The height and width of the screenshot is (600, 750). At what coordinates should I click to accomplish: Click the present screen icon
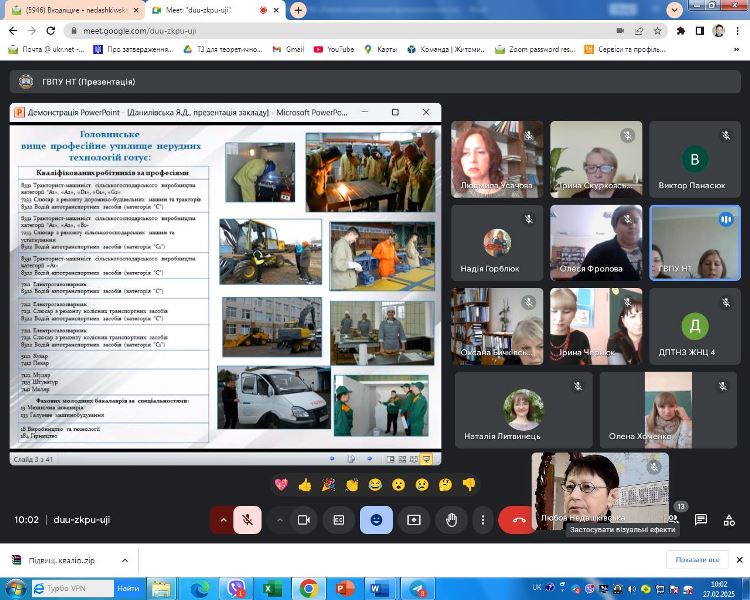pos(413,520)
